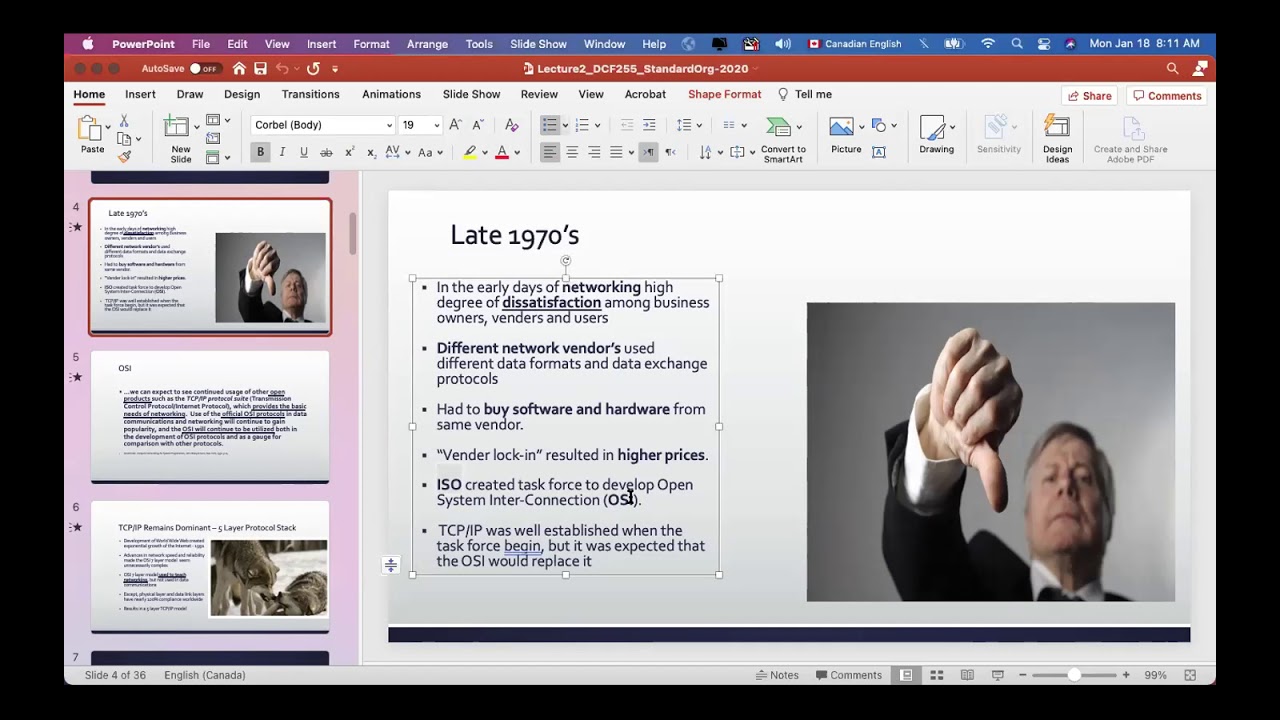
Task: Expand the numbered list dropdown
Action: tap(597, 125)
